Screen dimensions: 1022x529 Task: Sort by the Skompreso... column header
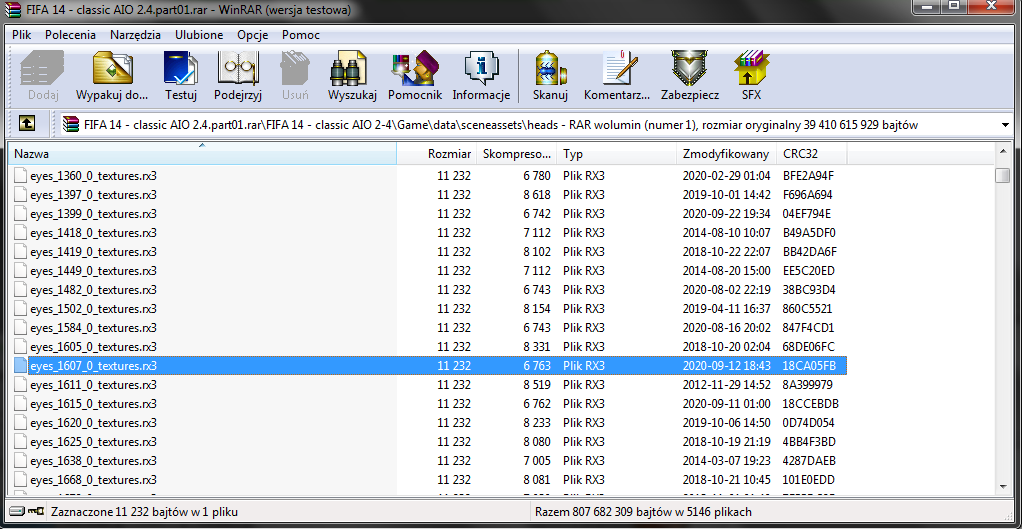click(x=518, y=154)
